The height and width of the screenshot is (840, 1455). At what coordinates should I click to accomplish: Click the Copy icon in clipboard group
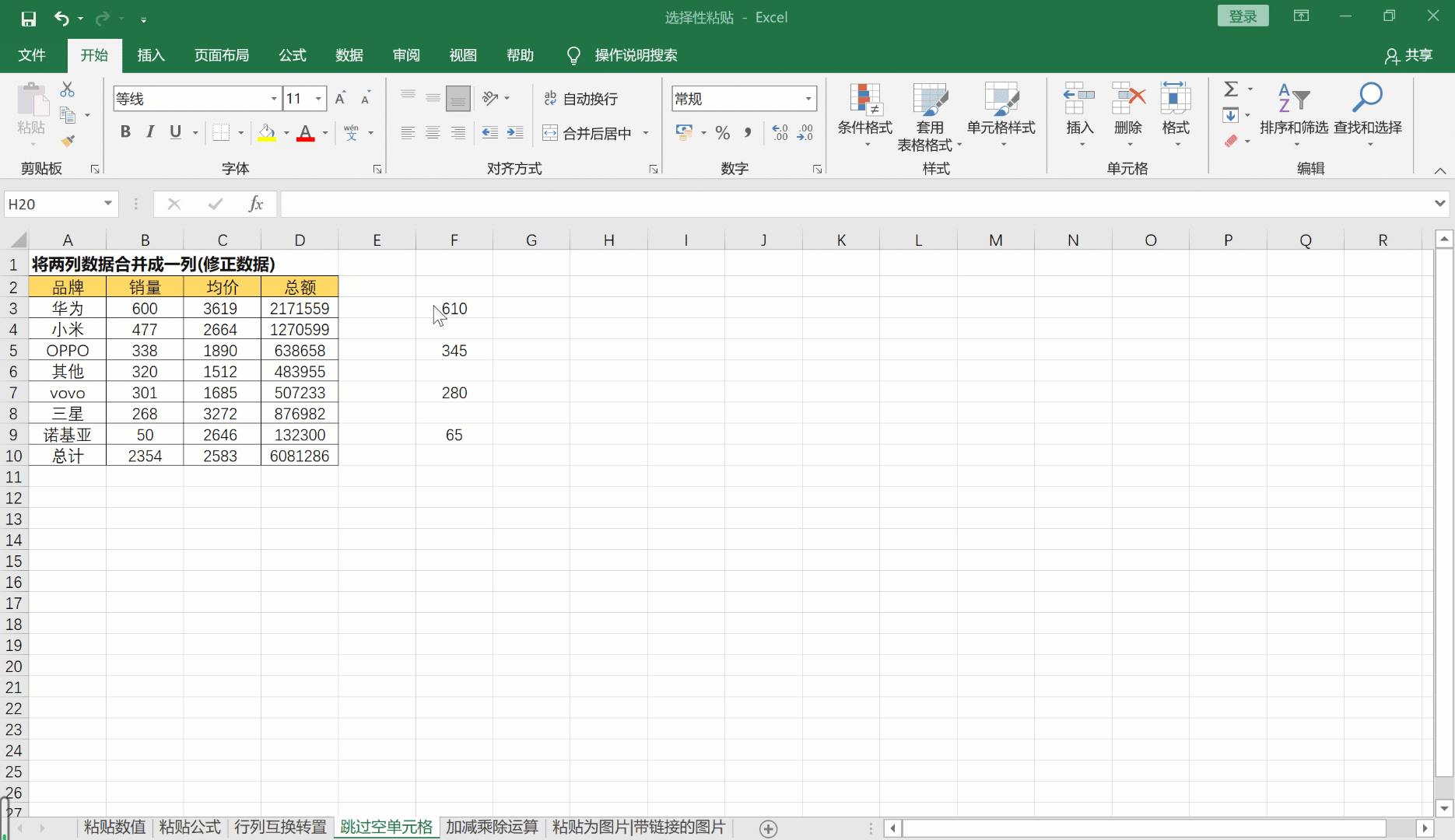pos(68,115)
